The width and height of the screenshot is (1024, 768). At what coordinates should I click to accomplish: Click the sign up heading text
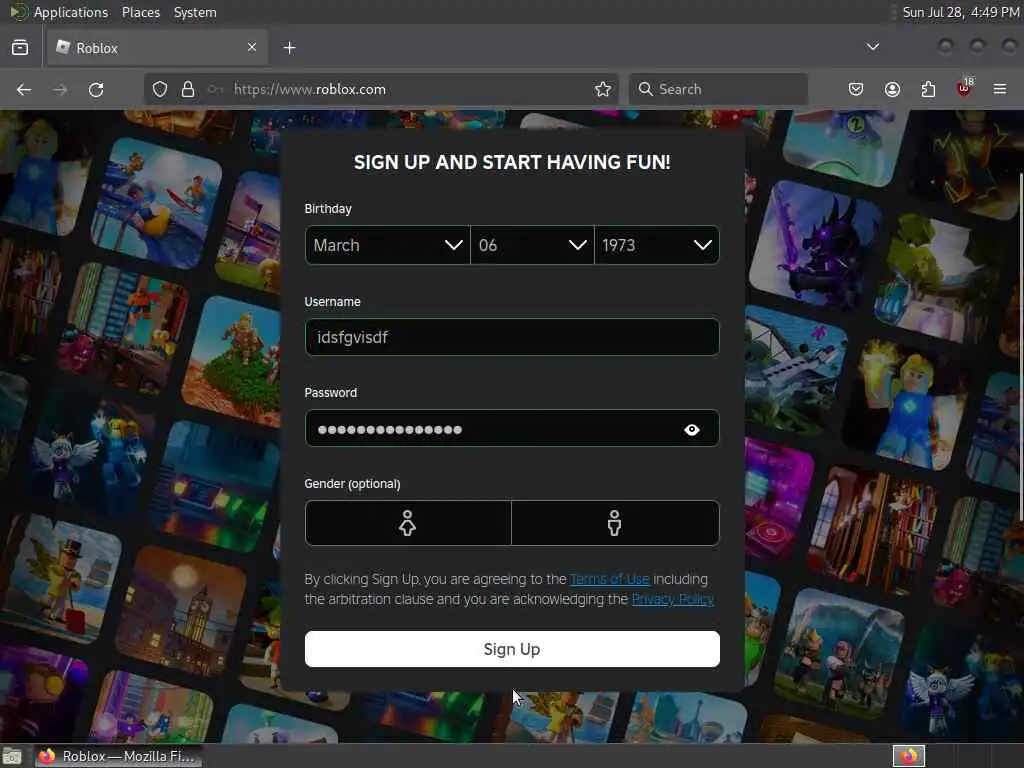[x=512, y=163]
